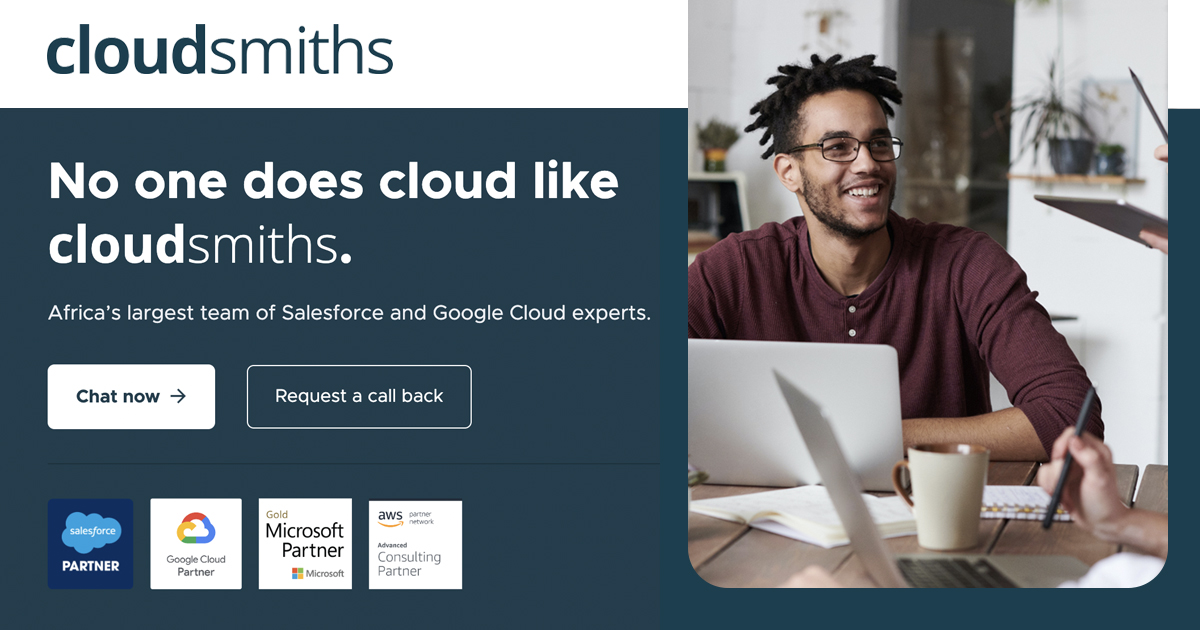Click the aws partner network logo
The width and height of the screenshot is (1200, 630).
point(405,518)
